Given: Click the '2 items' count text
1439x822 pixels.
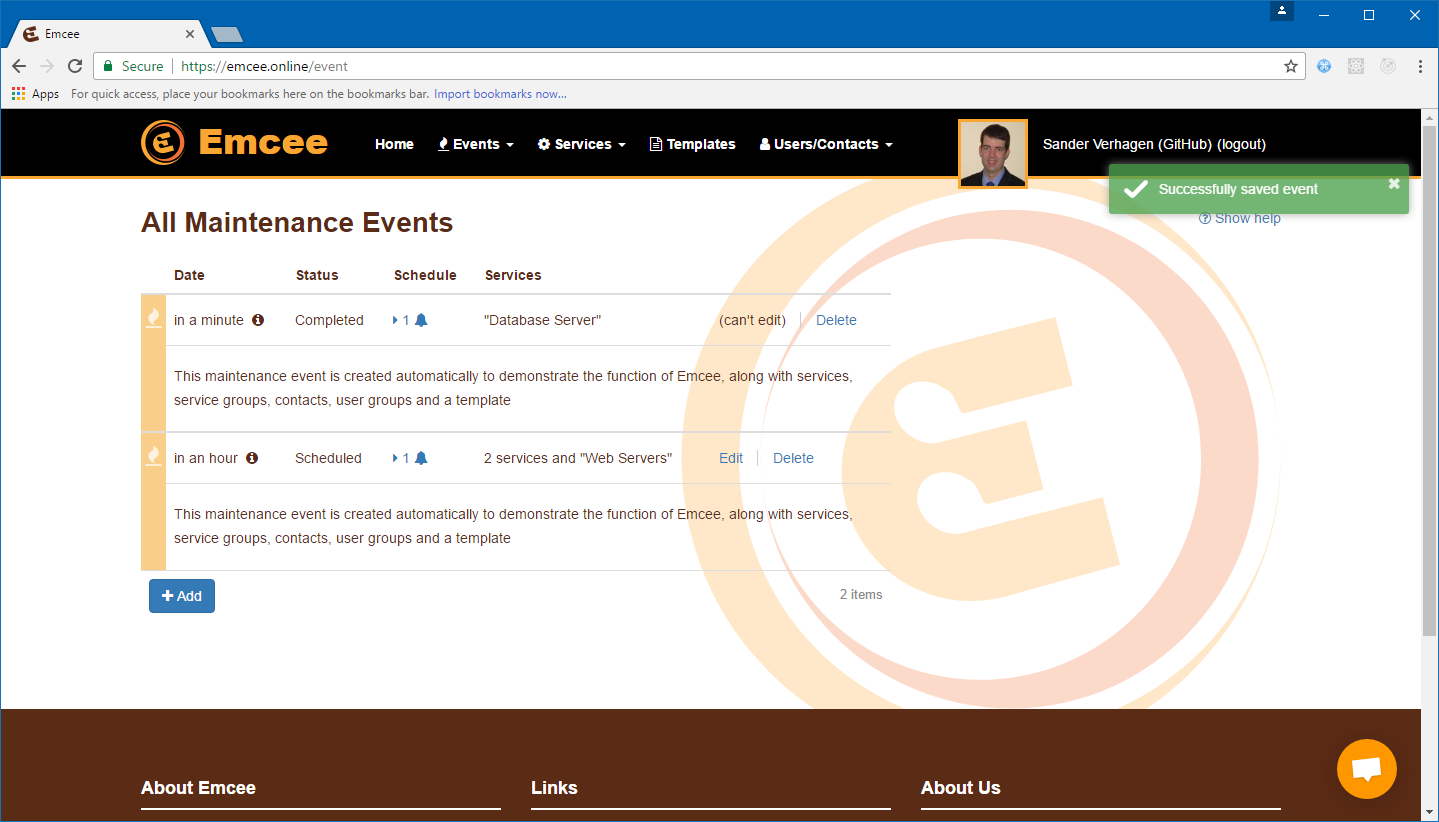Looking at the screenshot, I should pyautogui.click(x=861, y=594).
